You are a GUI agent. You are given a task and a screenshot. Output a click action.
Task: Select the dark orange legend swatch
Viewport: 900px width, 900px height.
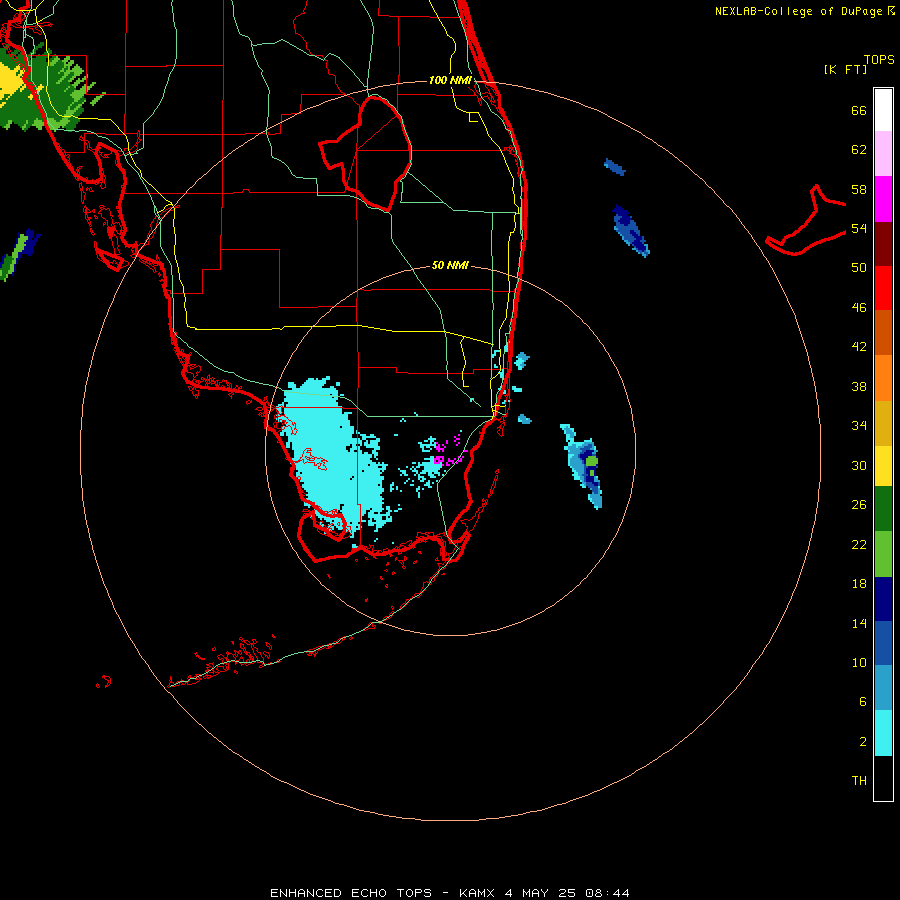pyautogui.click(x=883, y=332)
